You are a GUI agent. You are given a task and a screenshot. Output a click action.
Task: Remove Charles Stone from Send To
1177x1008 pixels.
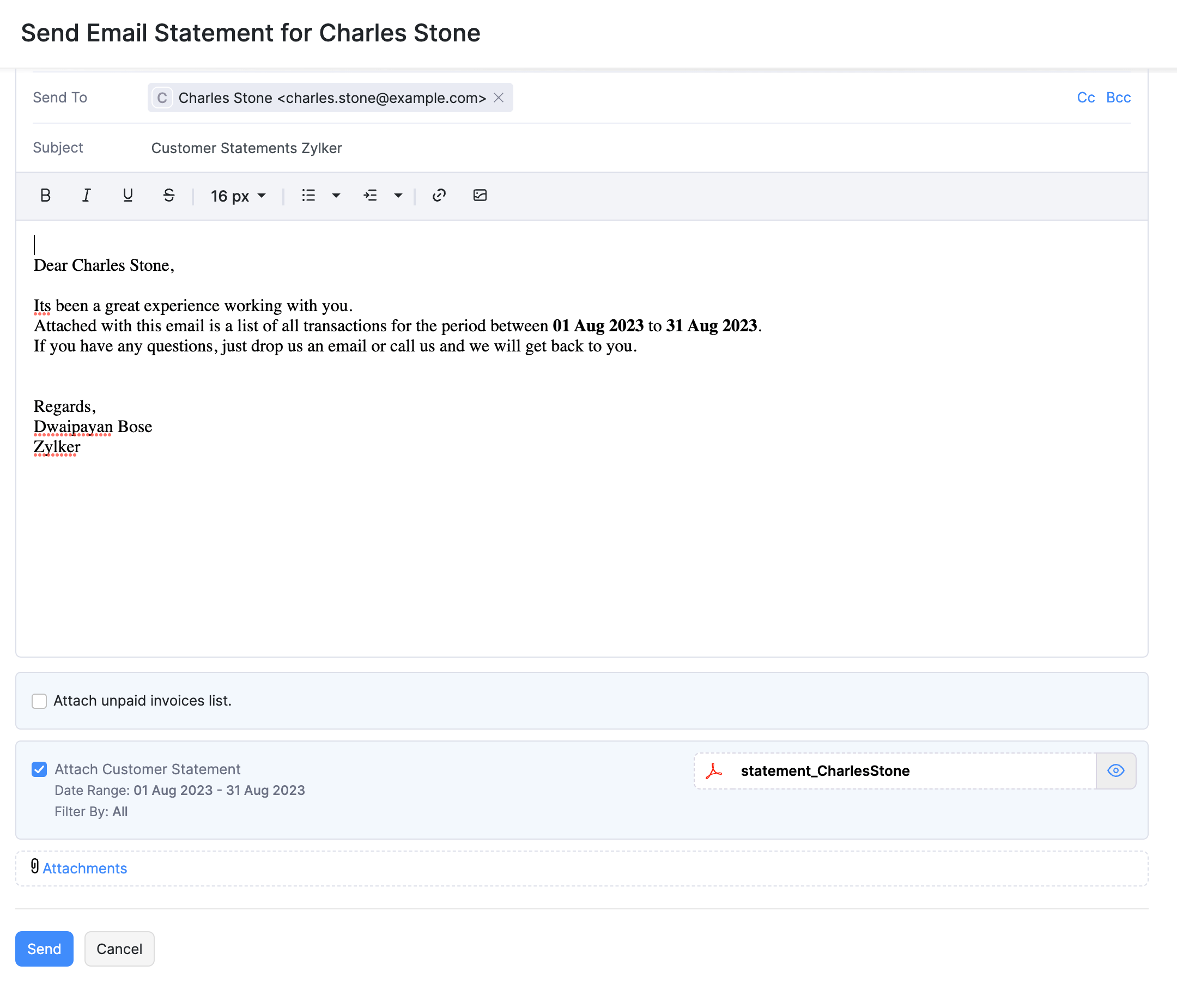coord(499,98)
